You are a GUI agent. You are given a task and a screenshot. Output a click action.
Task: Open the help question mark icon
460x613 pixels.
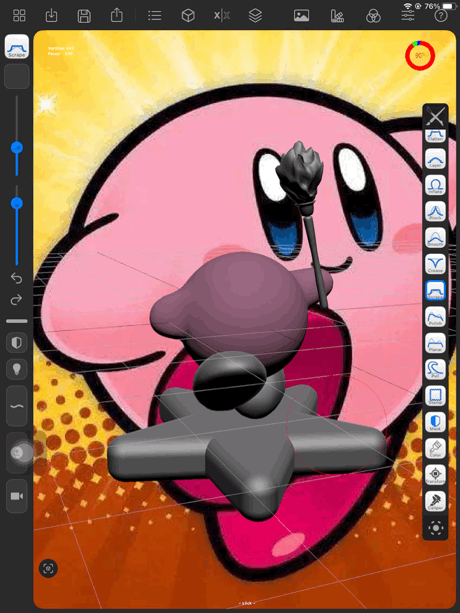click(441, 16)
